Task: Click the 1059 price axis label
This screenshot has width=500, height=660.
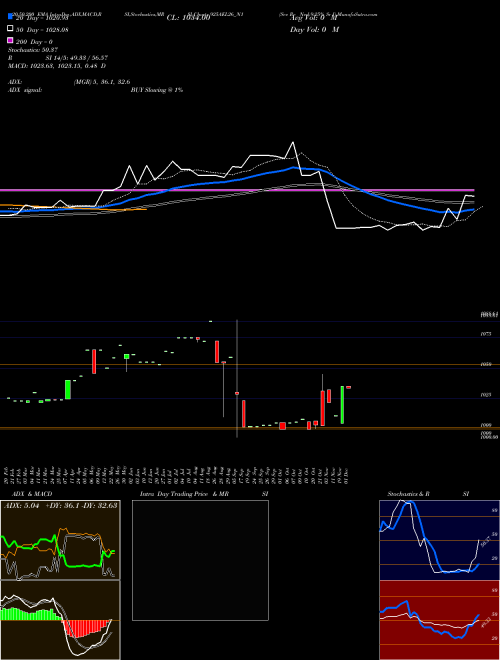Action: (x=486, y=365)
